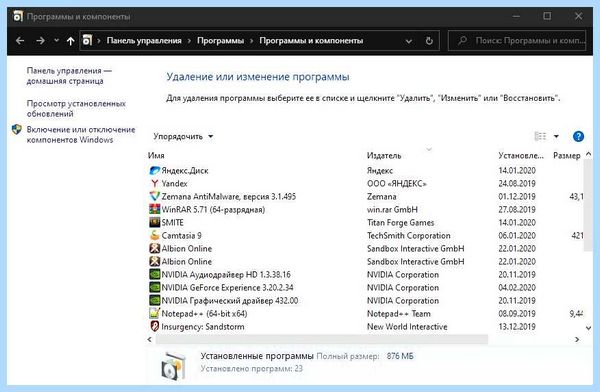Click the Notepad++ icon
Viewport: 600px width, 392px height.
(x=155, y=314)
